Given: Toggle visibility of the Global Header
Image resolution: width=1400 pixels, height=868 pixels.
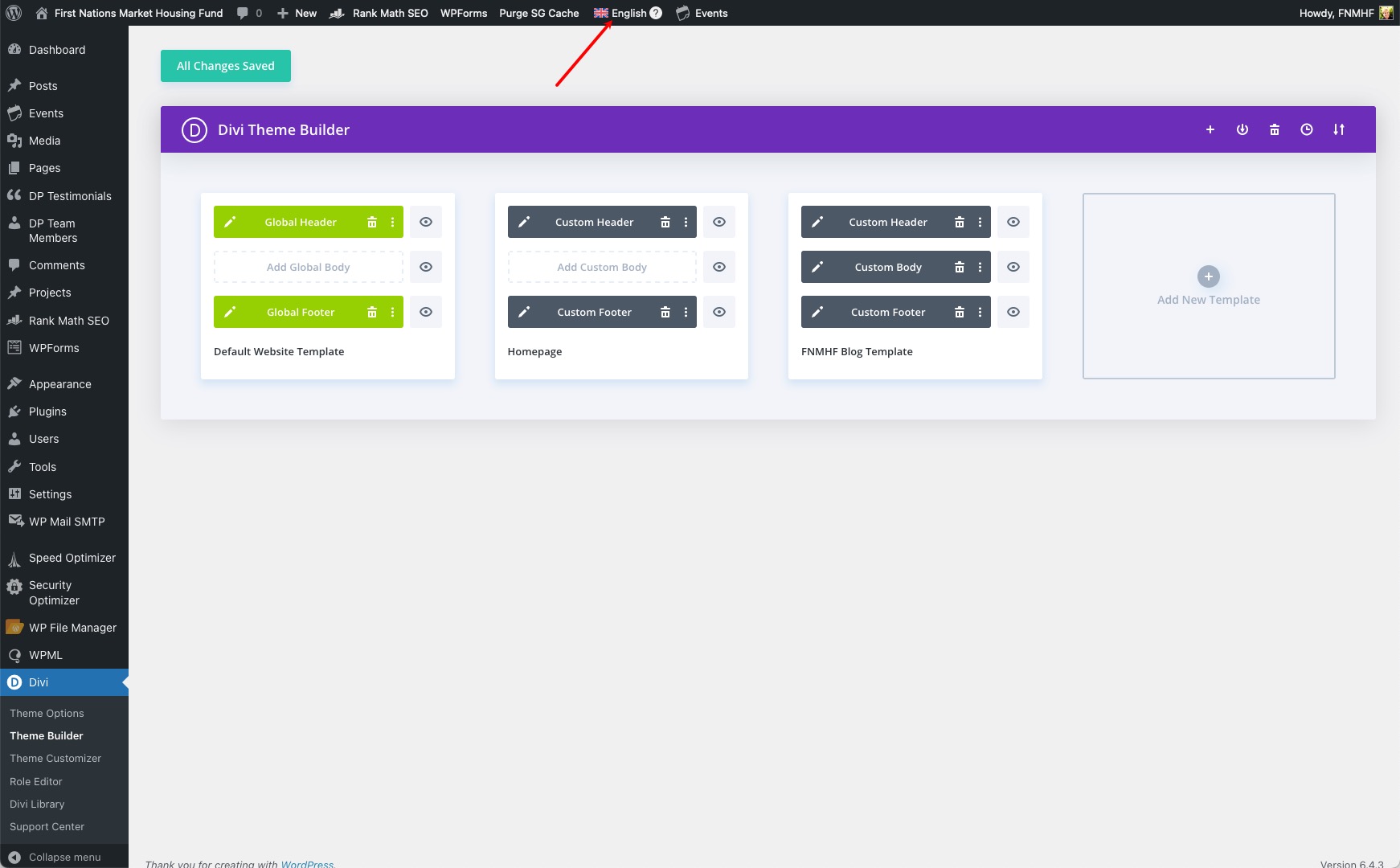Looking at the screenshot, I should [x=426, y=222].
